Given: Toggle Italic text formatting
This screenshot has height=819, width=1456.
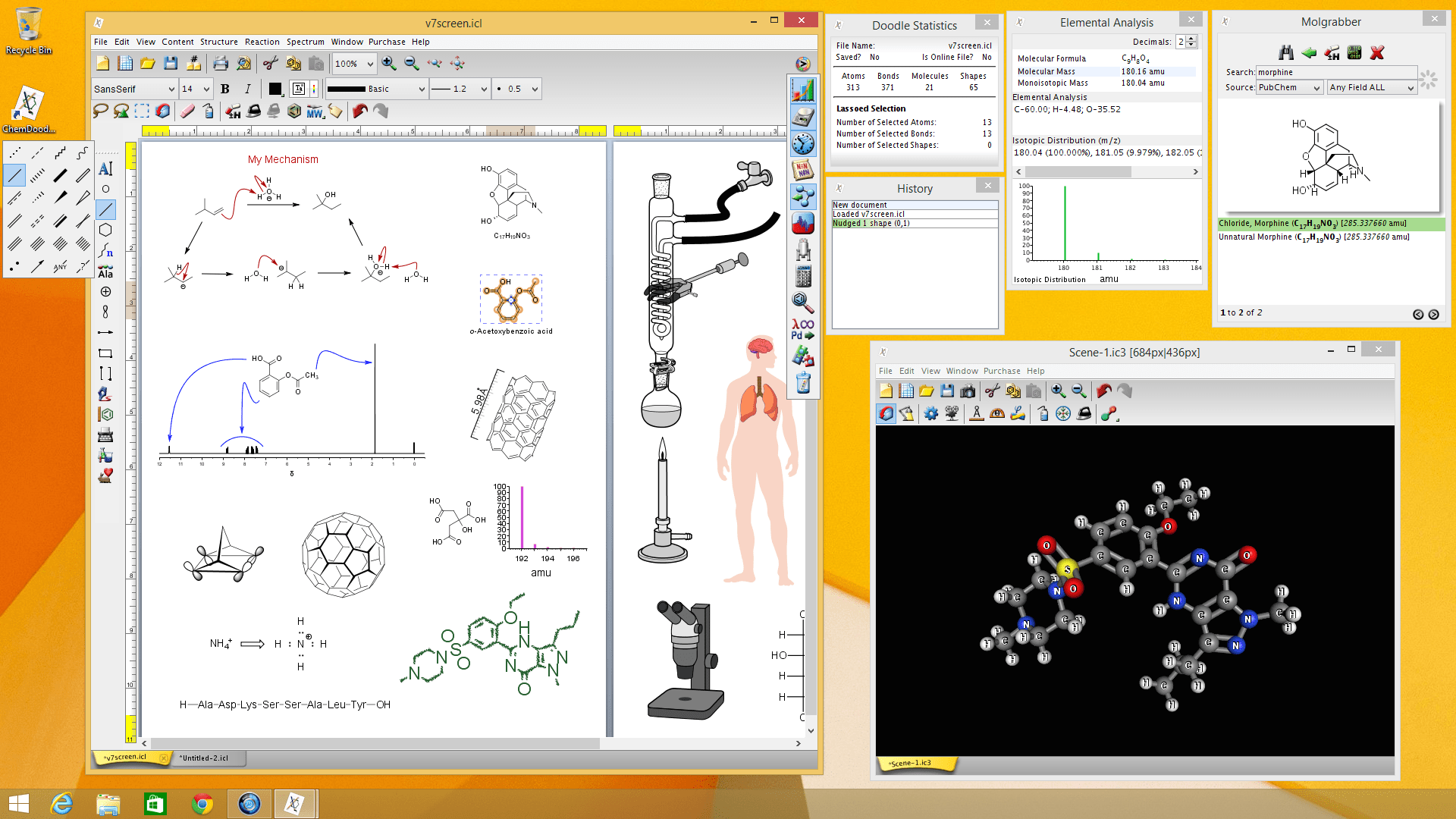Looking at the screenshot, I should pyautogui.click(x=247, y=89).
